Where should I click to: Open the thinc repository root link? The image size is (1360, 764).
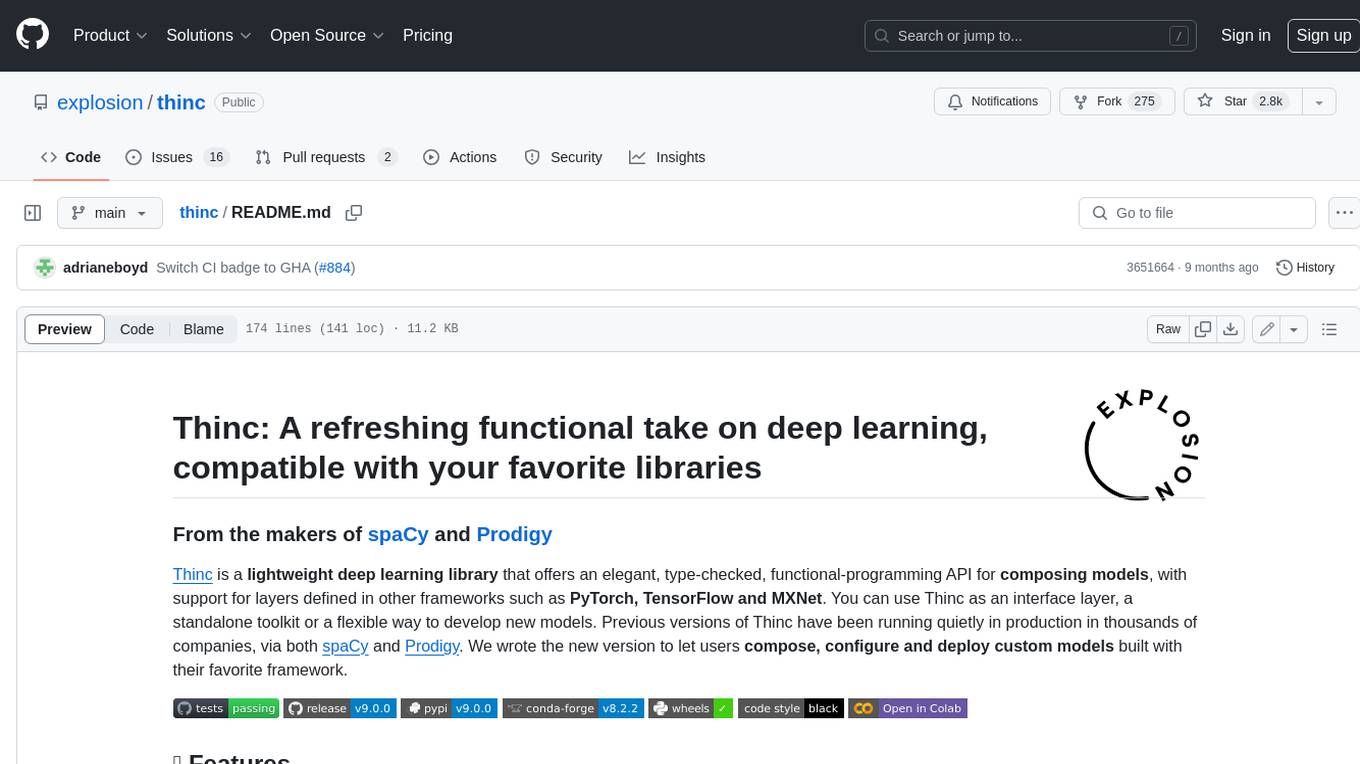[x=181, y=102]
